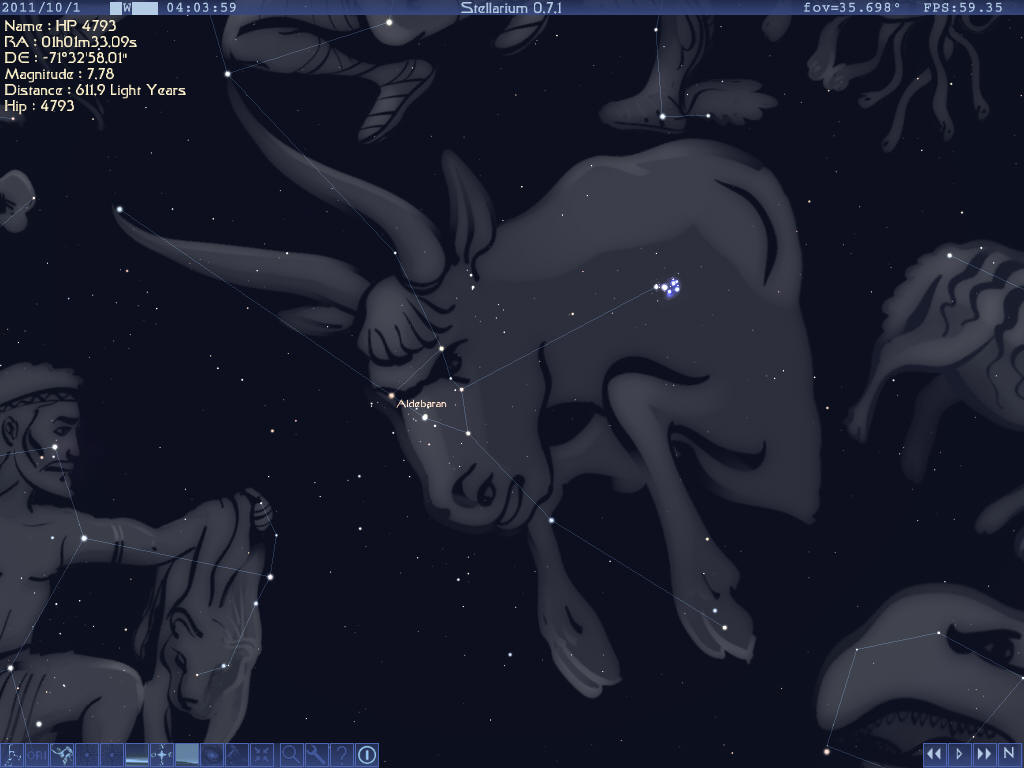Viewport: 1024px width, 768px height.
Task: Click the Magnitude : 7.78 info line
Action: coord(59,74)
